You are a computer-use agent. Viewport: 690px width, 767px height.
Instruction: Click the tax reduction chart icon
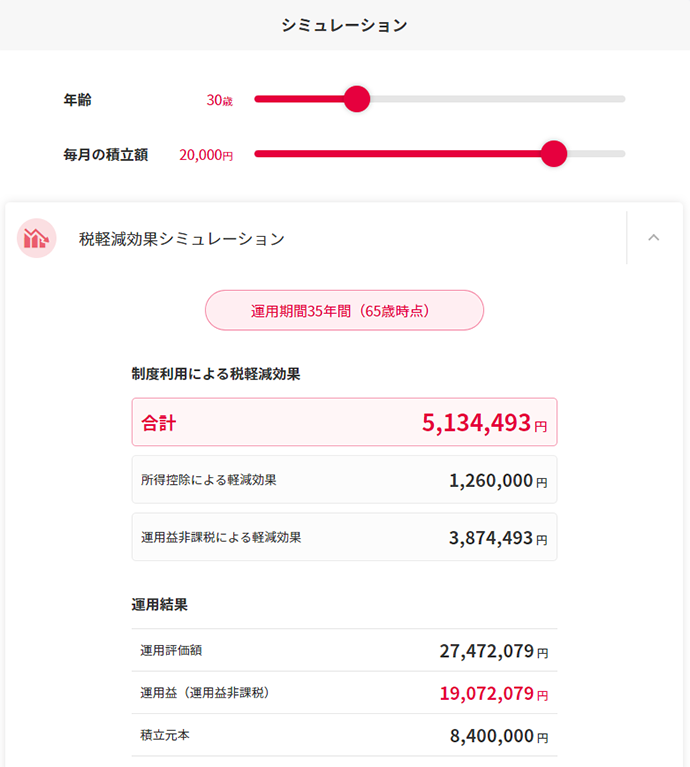coord(37,238)
